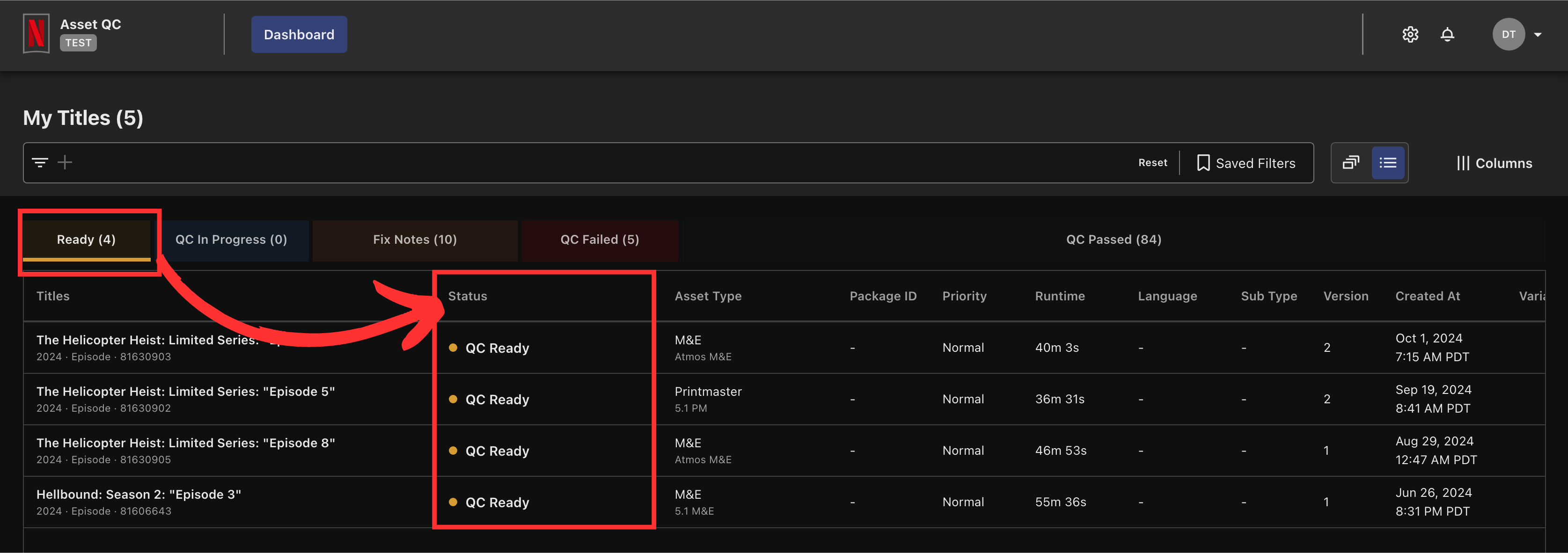1568x553 pixels.
Task: Sort by Created At column header
Action: coord(1428,296)
